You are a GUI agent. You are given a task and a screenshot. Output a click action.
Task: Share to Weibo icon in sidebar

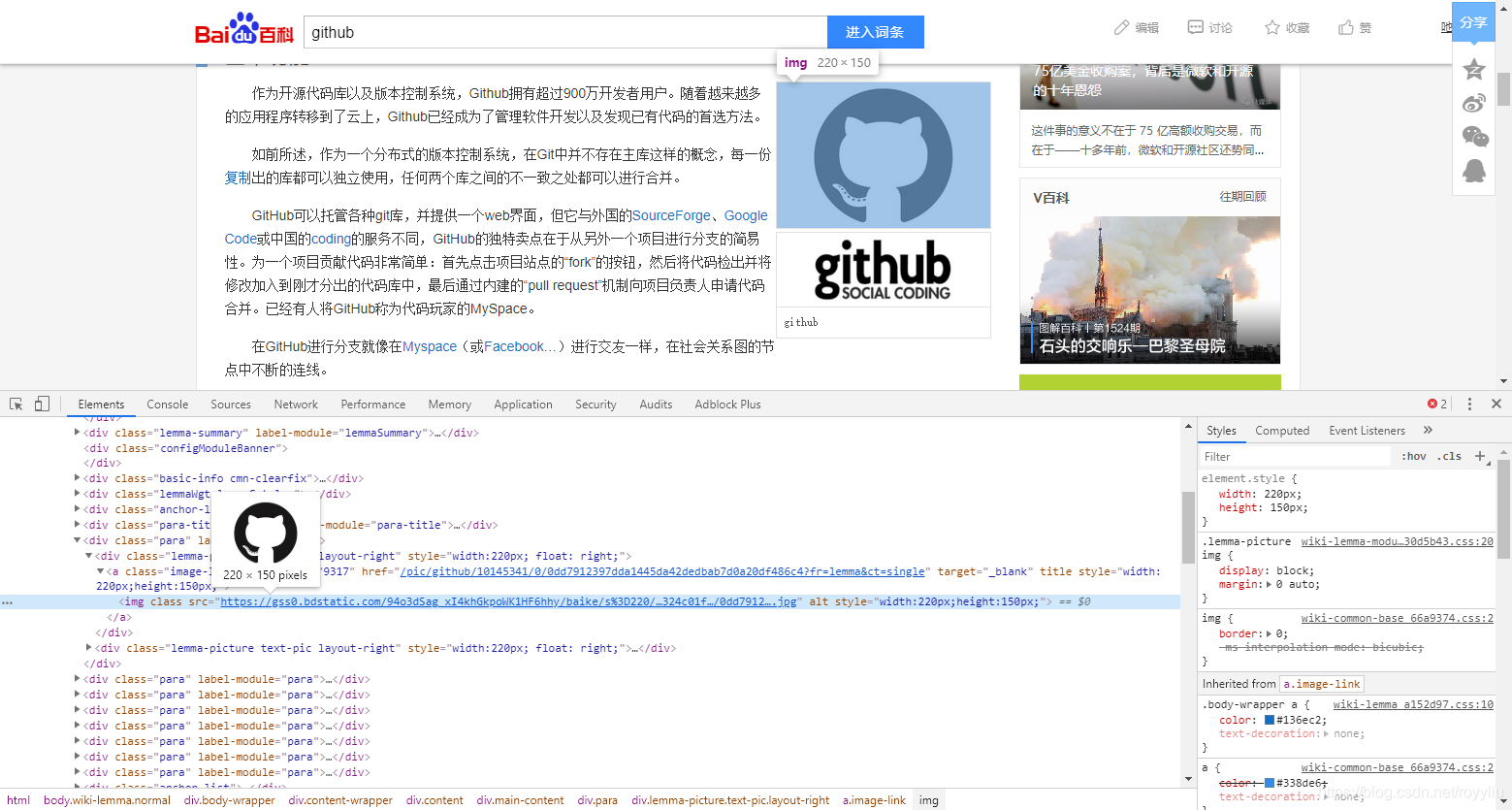pyautogui.click(x=1474, y=103)
